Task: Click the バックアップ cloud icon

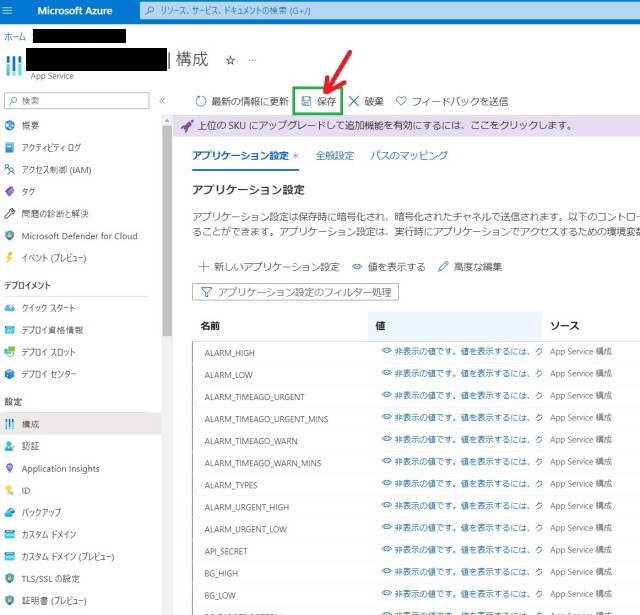Action: coord(9,512)
